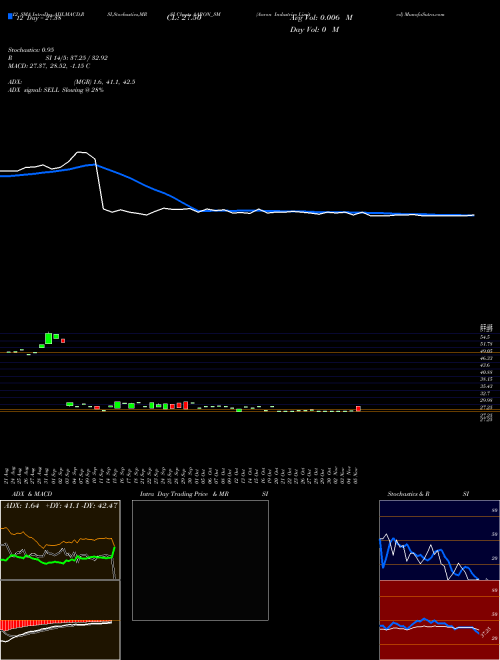Click the '(MGR) 1.6, 41.1, 42.5' ADX values

coord(104,82)
